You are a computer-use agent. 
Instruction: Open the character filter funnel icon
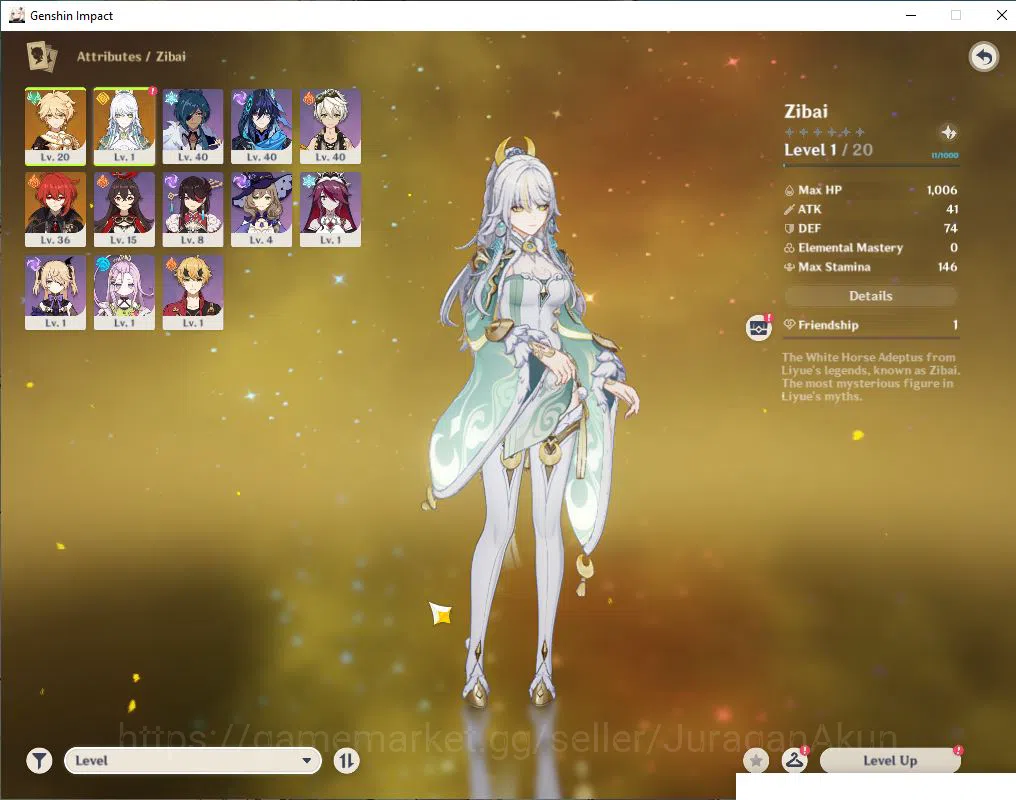40,760
